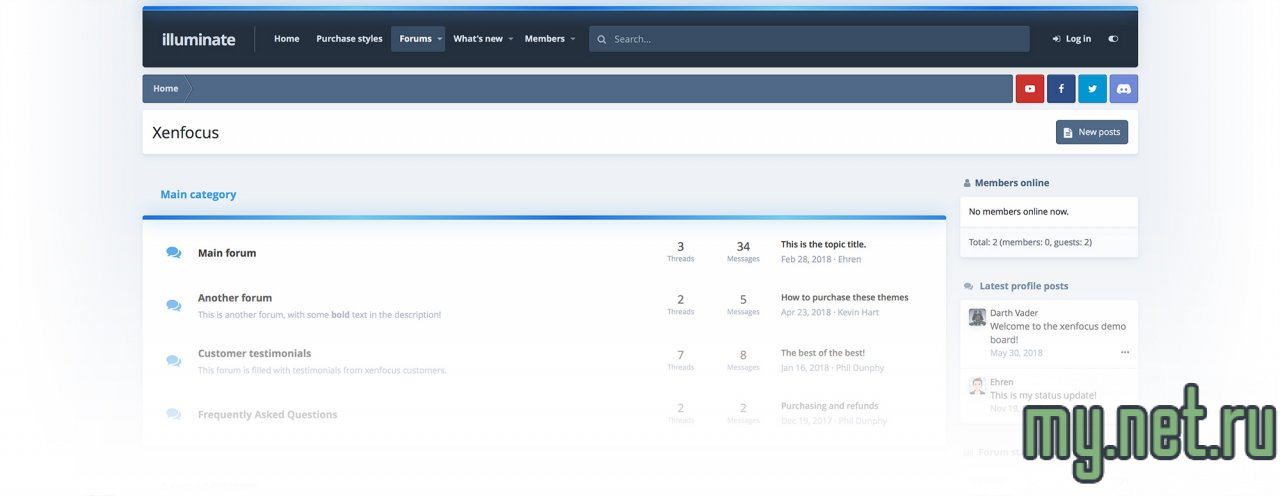Open the three-dot menu on Darth Vader's post
The height and width of the screenshot is (496, 1280).
[1124, 353]
